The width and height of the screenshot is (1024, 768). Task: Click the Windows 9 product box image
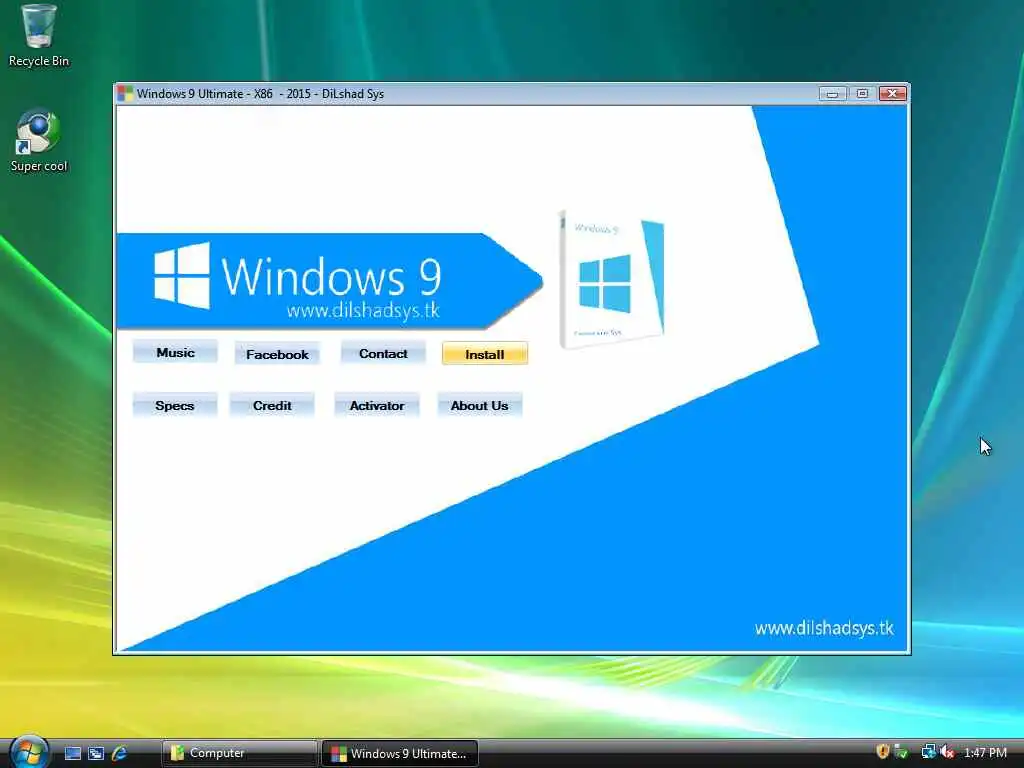coord(612,280)
